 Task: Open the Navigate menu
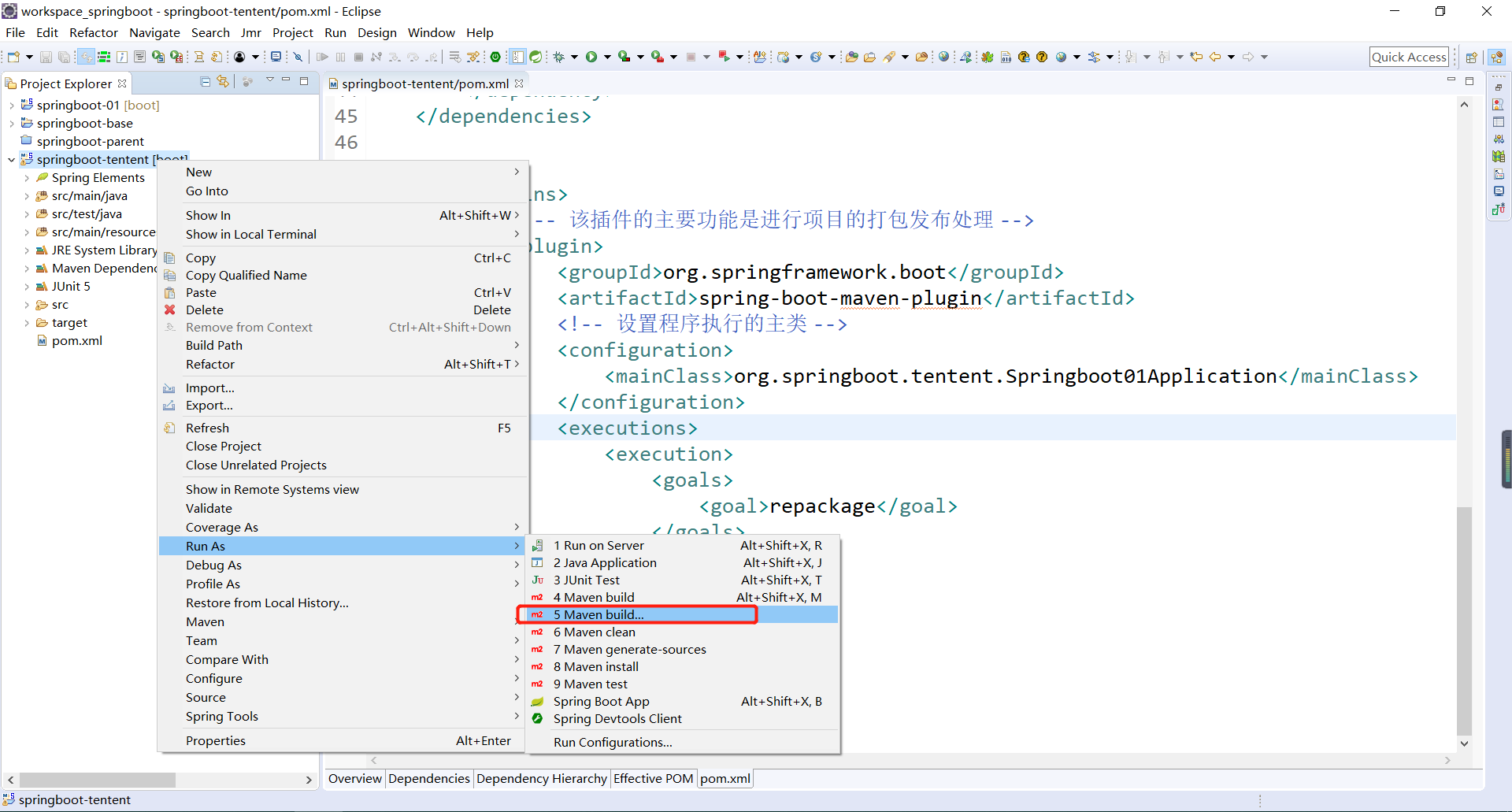click(x=154, y=32)
